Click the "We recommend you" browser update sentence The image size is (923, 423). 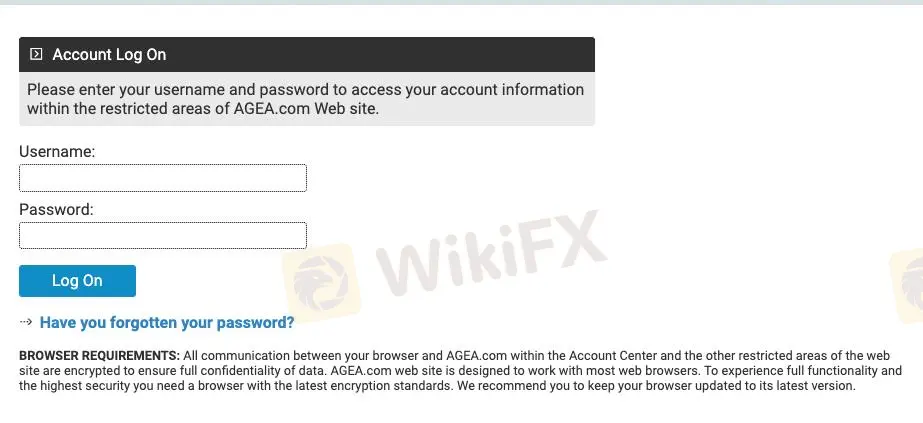coord(656,386)
